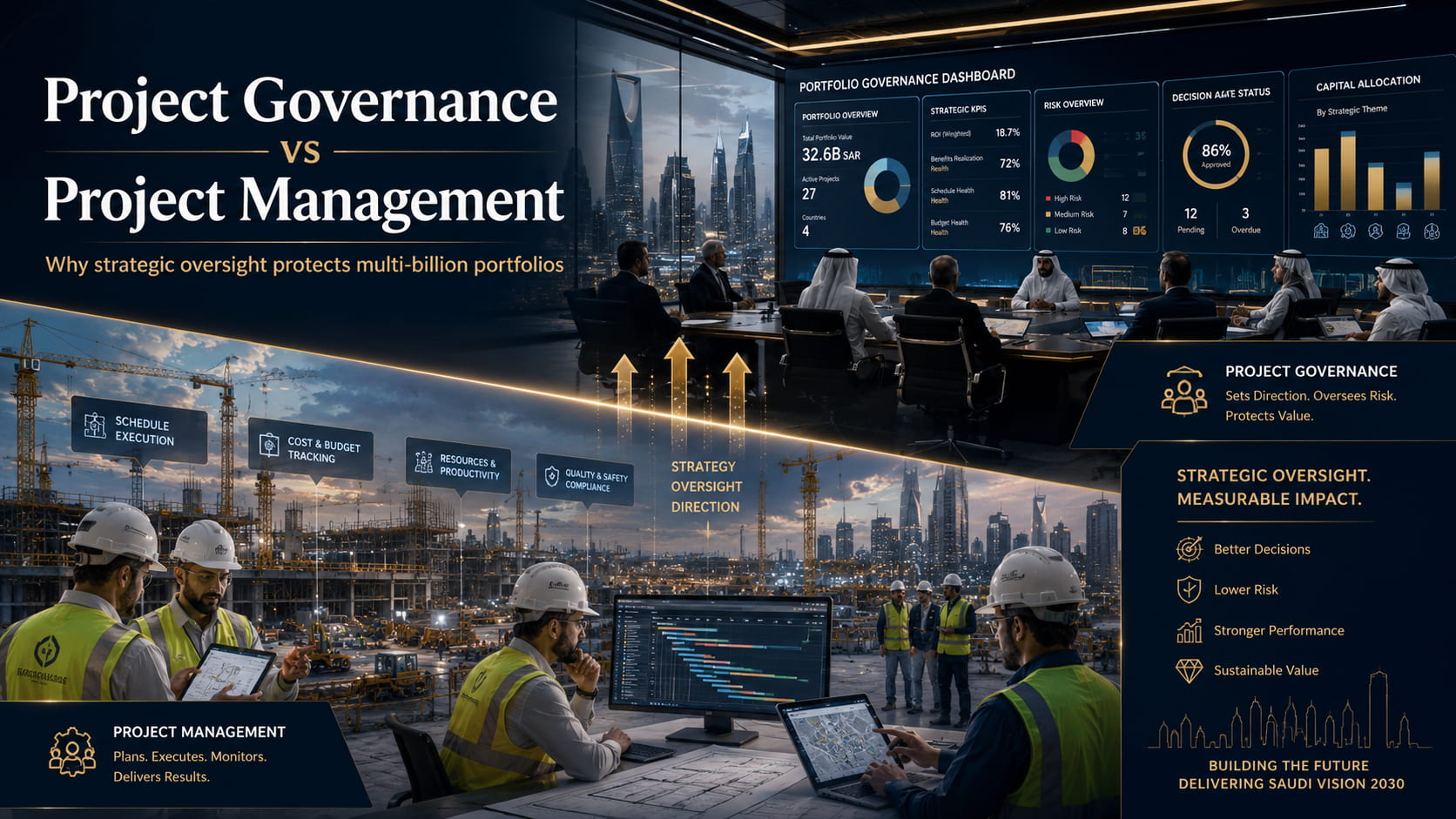
Task: Click the tallest bar in Capital Allocation chart
Action: pyautogui.click(x=1348, y=171)
